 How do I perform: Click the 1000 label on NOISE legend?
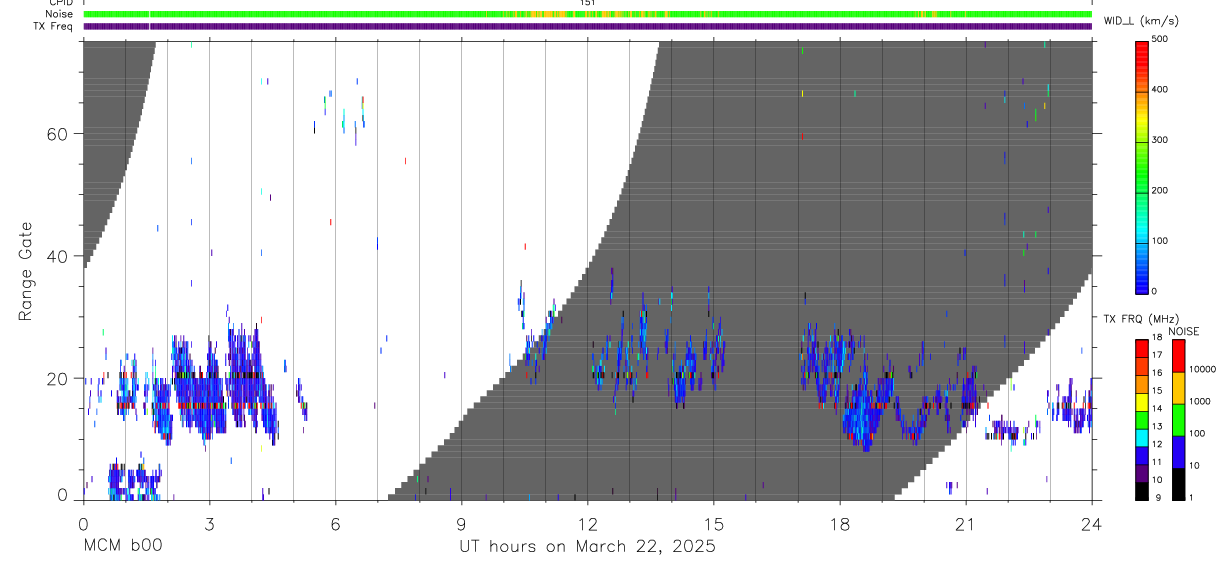[1199, 401]
